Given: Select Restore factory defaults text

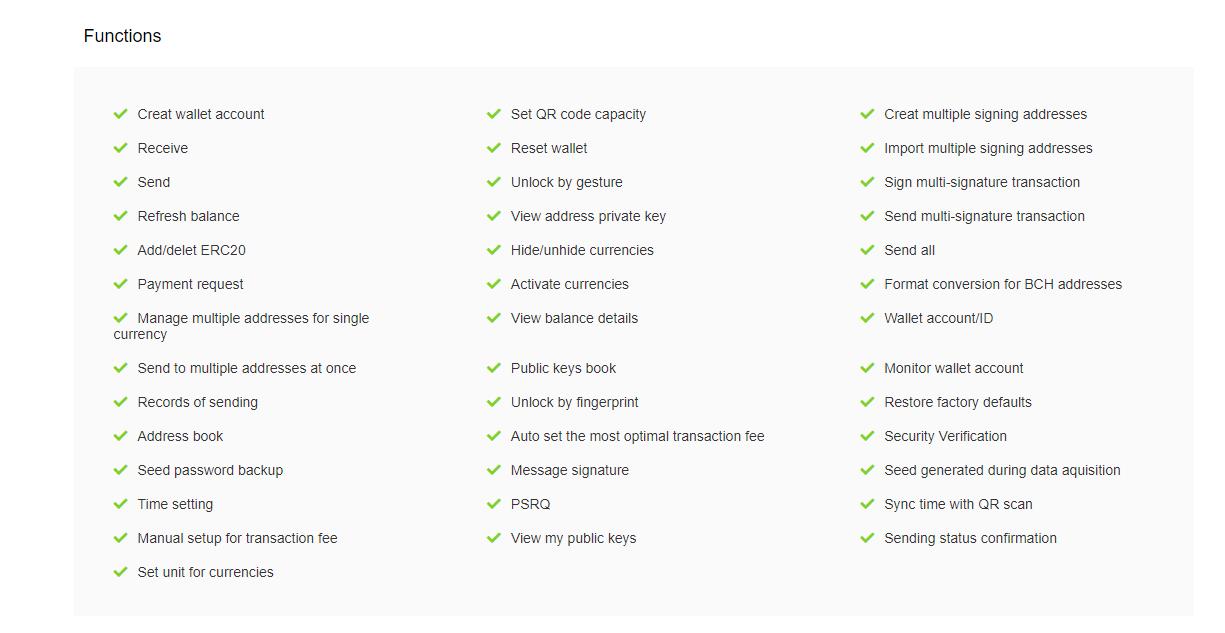Looking at the screenshot, I should [957, 402].
